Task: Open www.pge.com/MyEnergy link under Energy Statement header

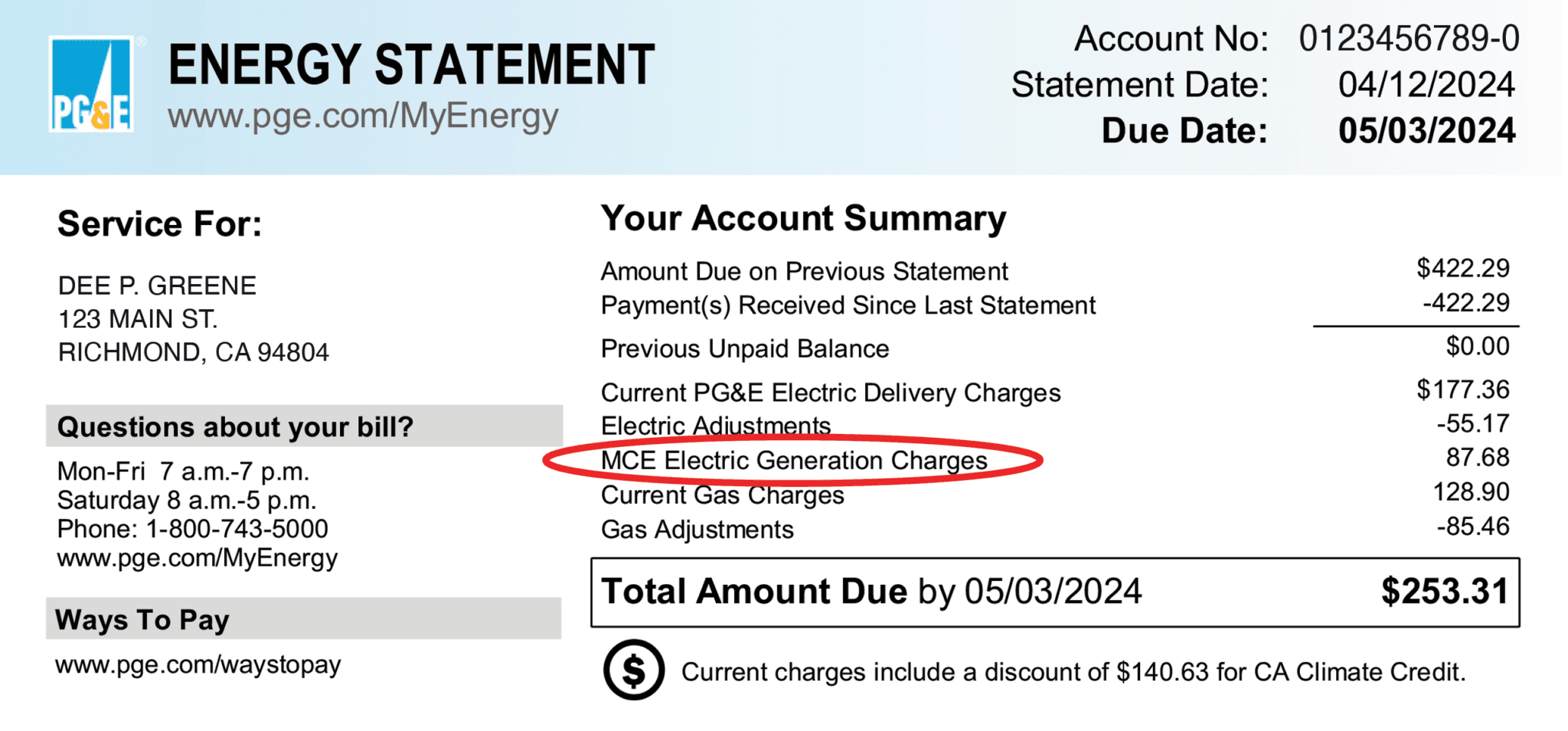Action: (x=363, y=117)
